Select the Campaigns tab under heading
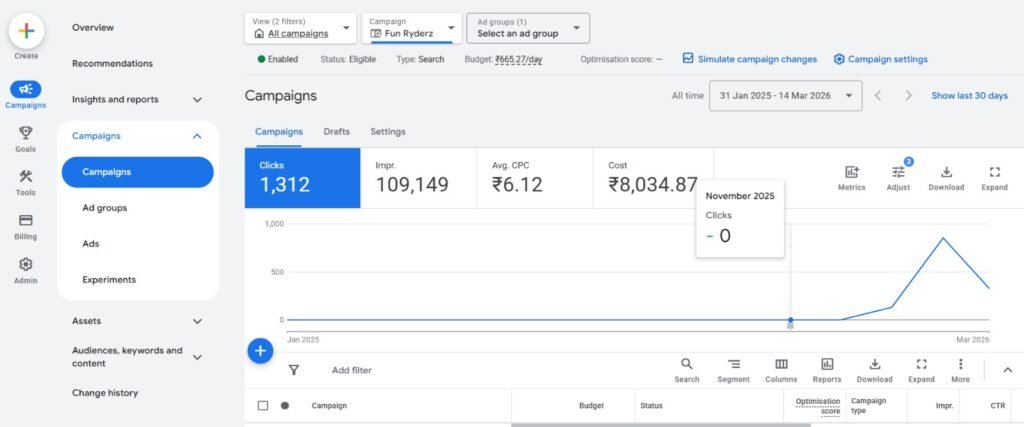This screenshot has width=1024, height=427. [279, 132]
